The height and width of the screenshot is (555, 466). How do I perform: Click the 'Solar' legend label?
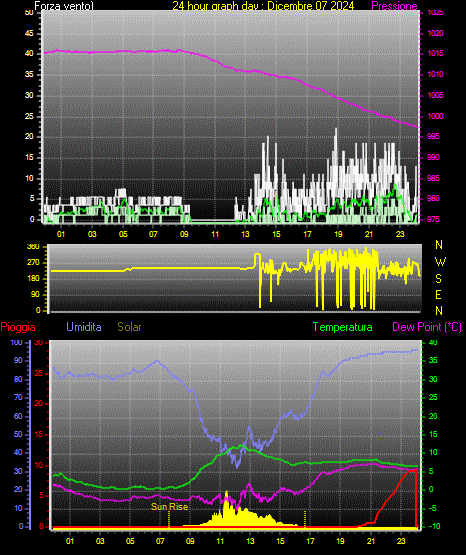pos(129,327)
